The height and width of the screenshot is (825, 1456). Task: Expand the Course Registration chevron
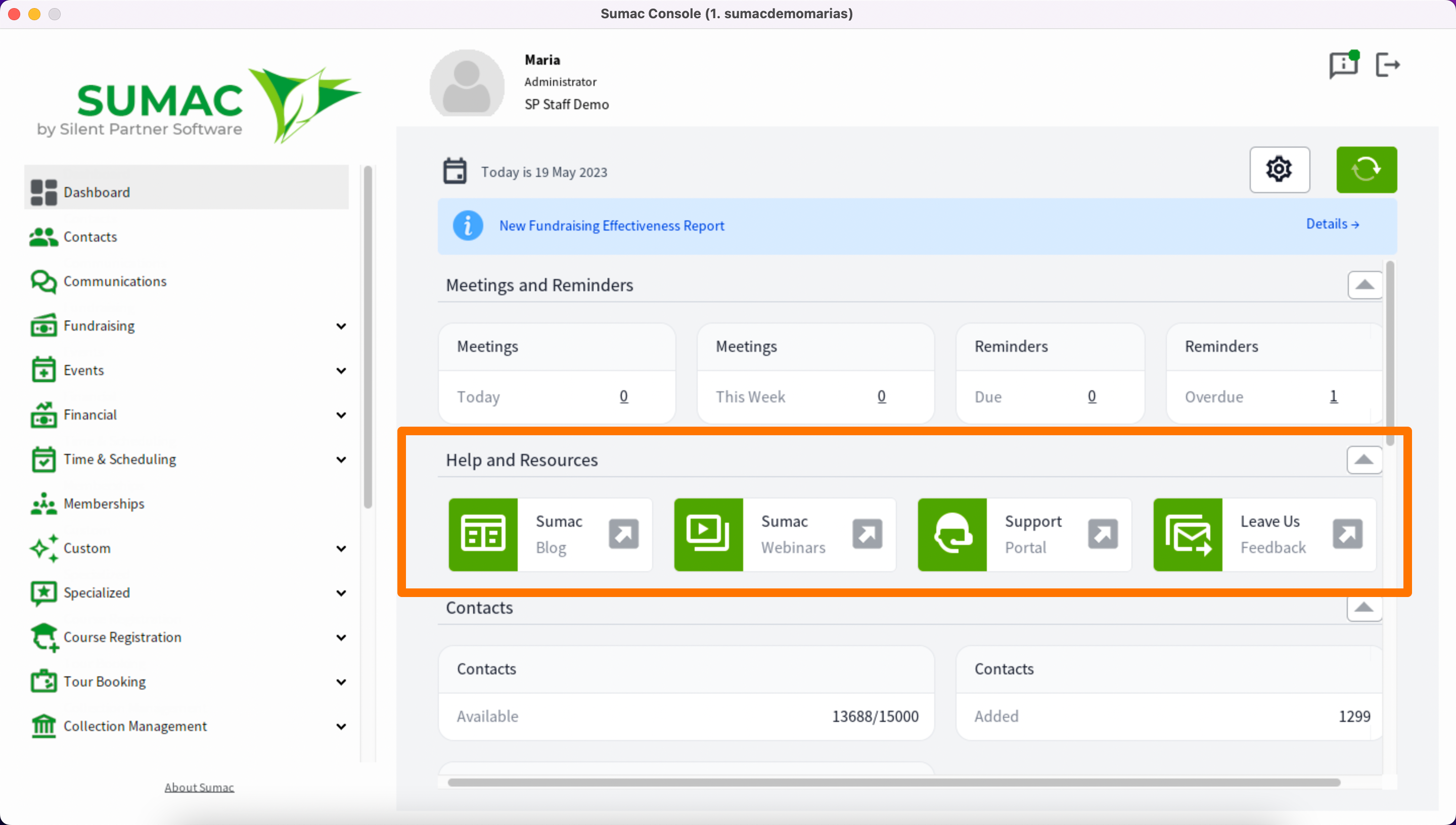point(341,637)
